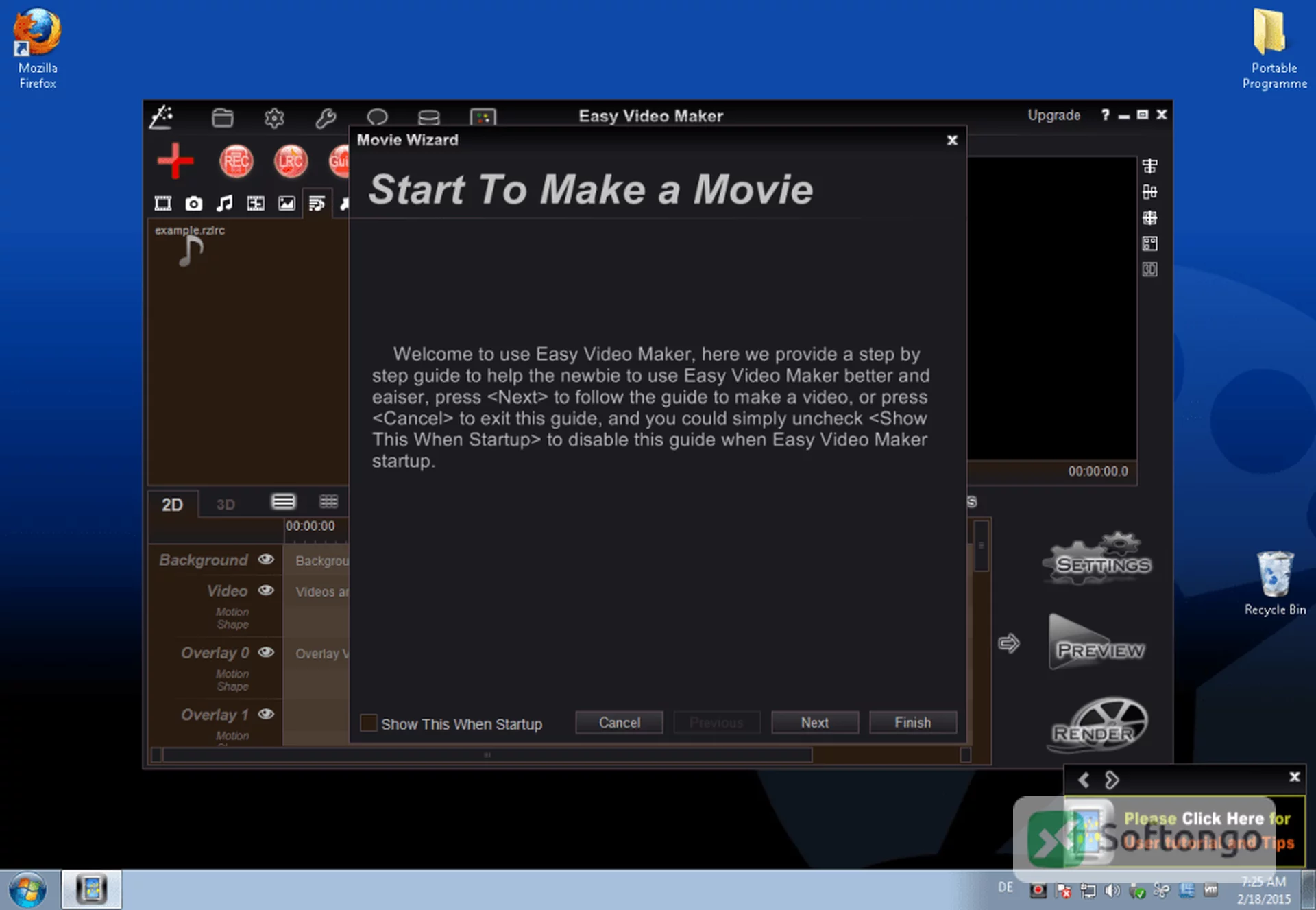The image size is (1316, 910).
Task: Click the wrench tools icon
Action: pos(326,118)
